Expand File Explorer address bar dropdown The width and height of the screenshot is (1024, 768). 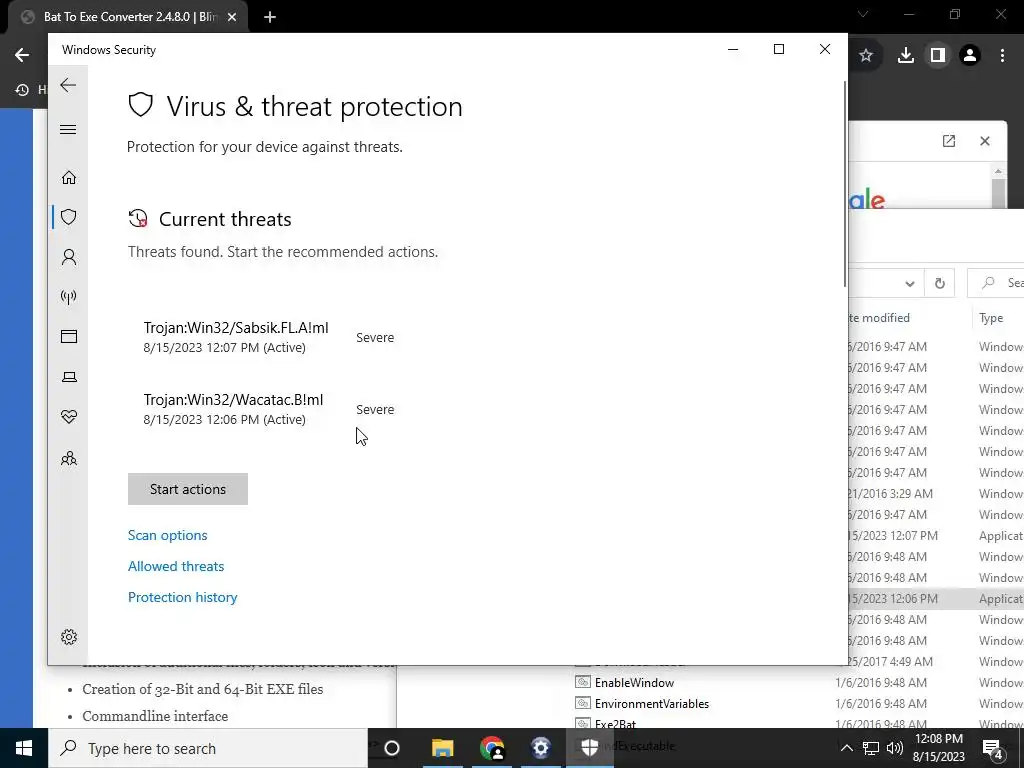(910, 283)
